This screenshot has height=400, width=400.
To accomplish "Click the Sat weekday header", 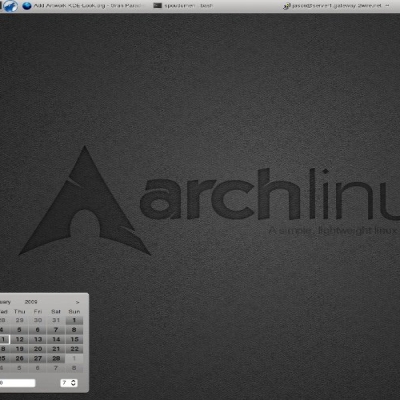I will [x=56, y=312].
